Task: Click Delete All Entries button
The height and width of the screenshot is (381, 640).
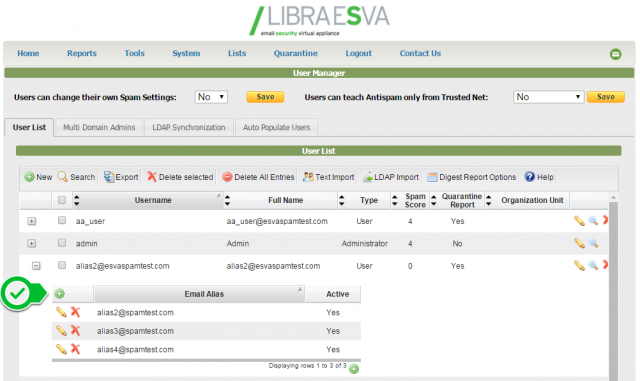Action: tap(258, 177)
